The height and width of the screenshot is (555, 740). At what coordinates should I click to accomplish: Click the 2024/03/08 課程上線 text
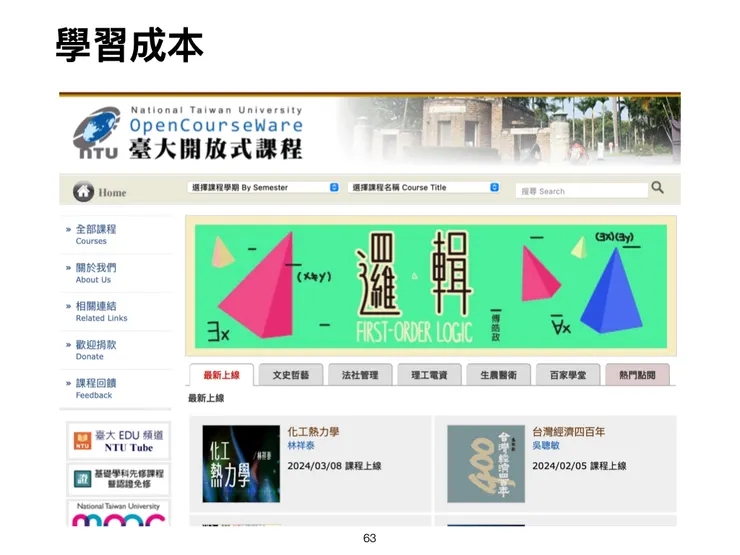pyautogui.click(x=335, y=466)
